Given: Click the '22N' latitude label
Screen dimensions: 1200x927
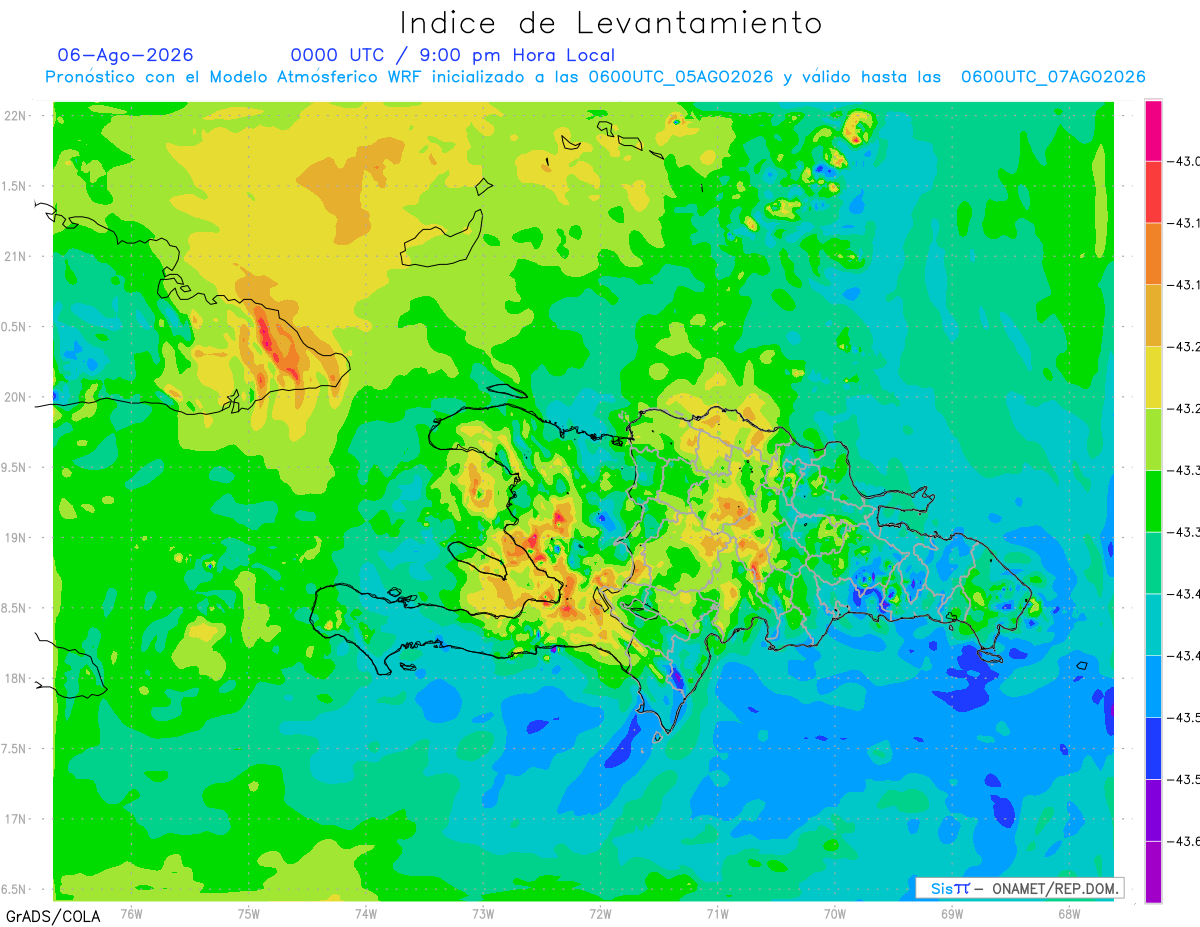Looking at the screenshot, I should (17, 116).
